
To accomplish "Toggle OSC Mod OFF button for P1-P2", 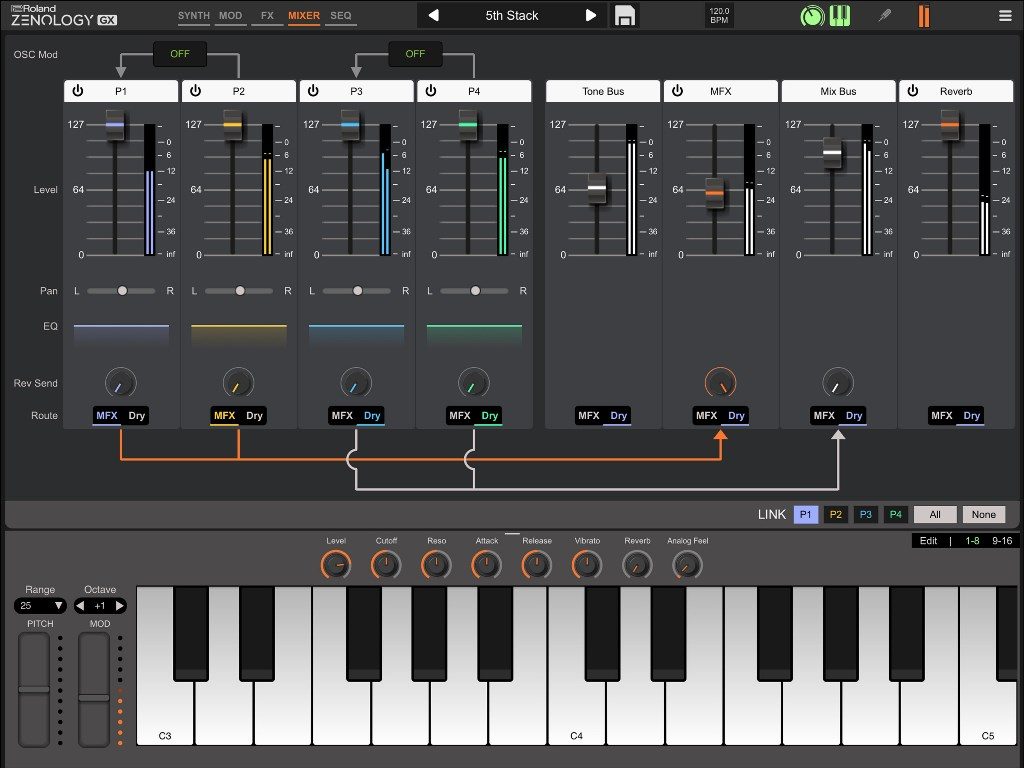I will (180, 54).
